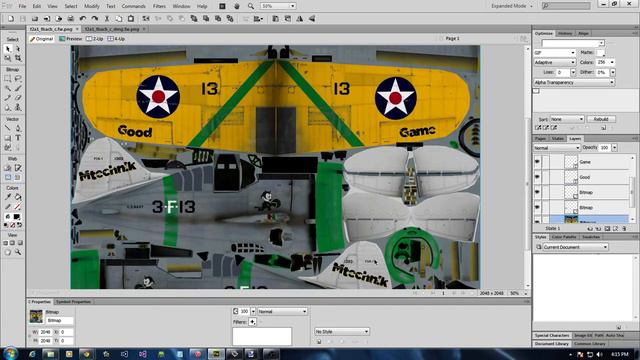The height and width of the screenshot is (360, 640).
Task: Open the Sort None dropdown
Action: point(567,119)
